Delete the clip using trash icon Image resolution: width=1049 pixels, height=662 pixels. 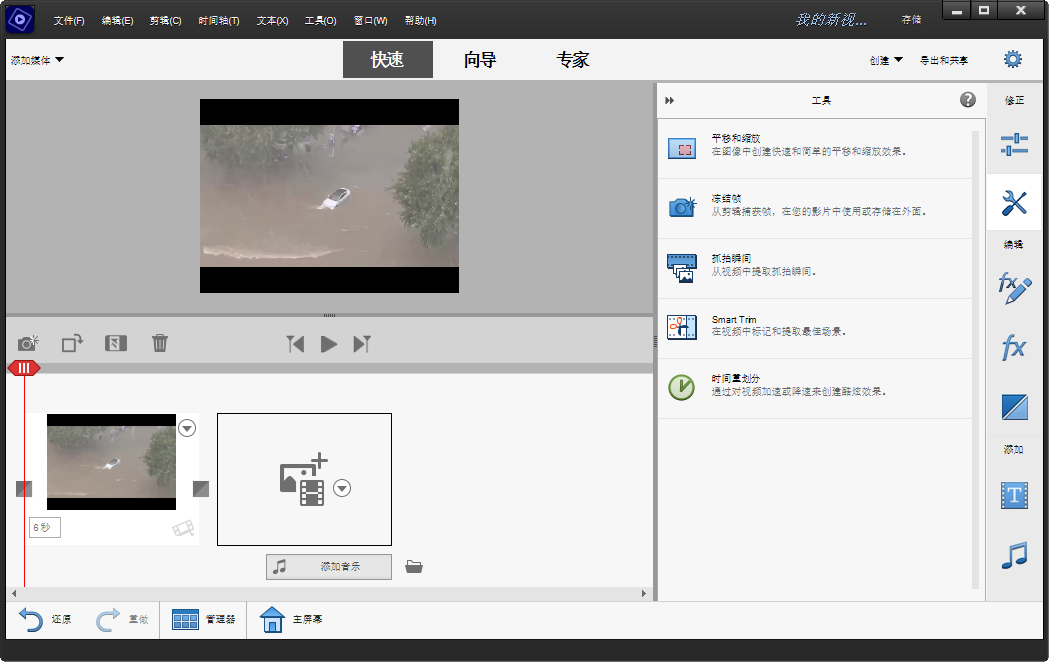point(159,343)
